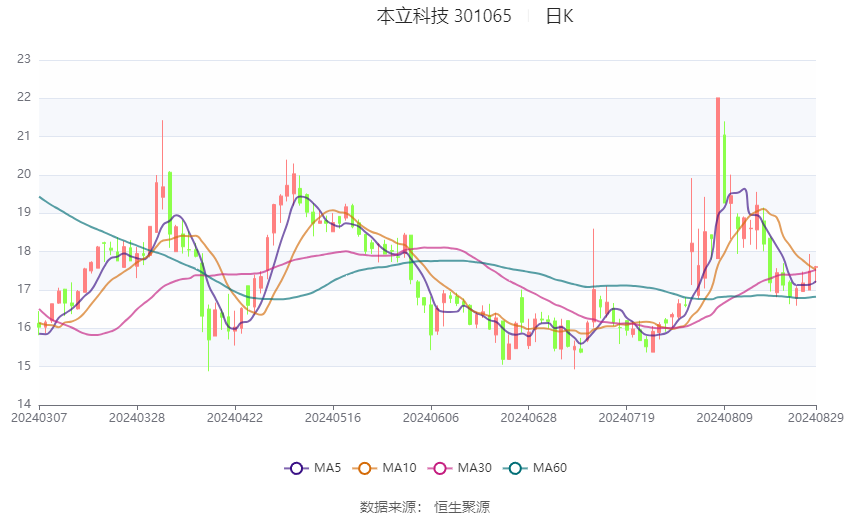The width and height of the screenshot is (850, 517).
Task: Click the y-axis value 21
Action: (24, 136)
